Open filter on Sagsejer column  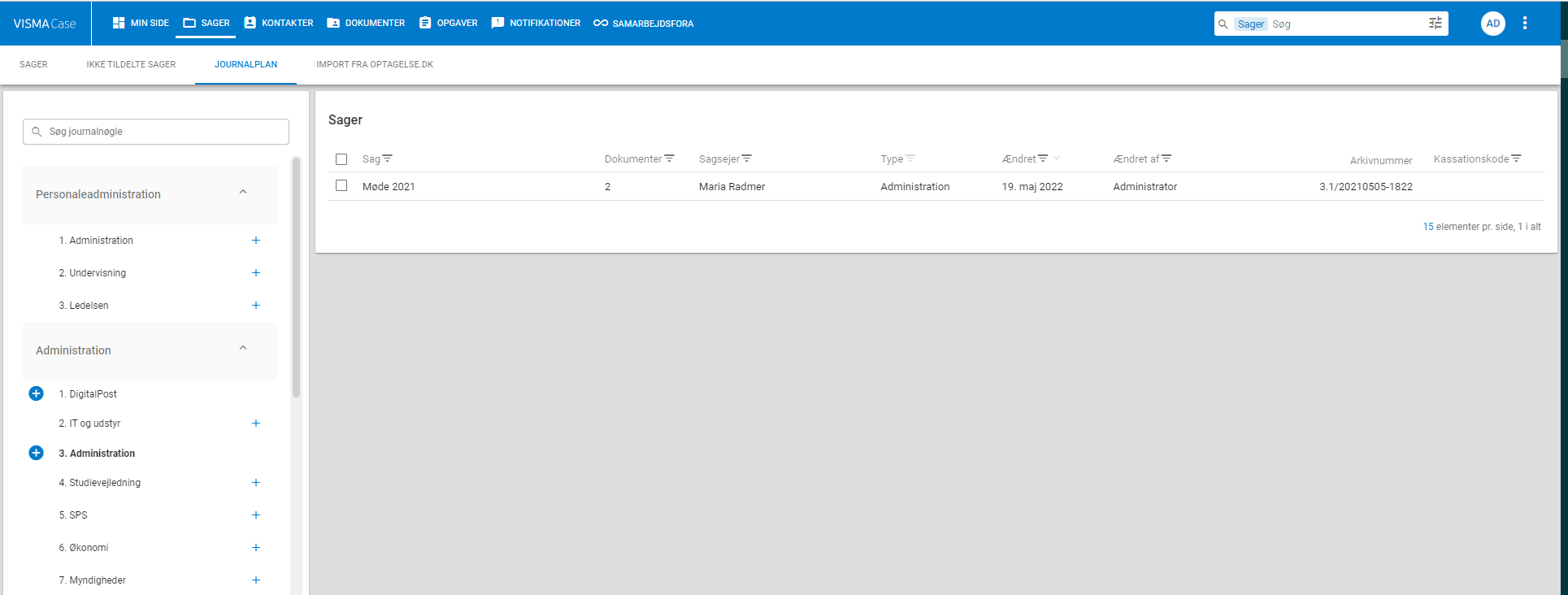[x=747, y=159]
